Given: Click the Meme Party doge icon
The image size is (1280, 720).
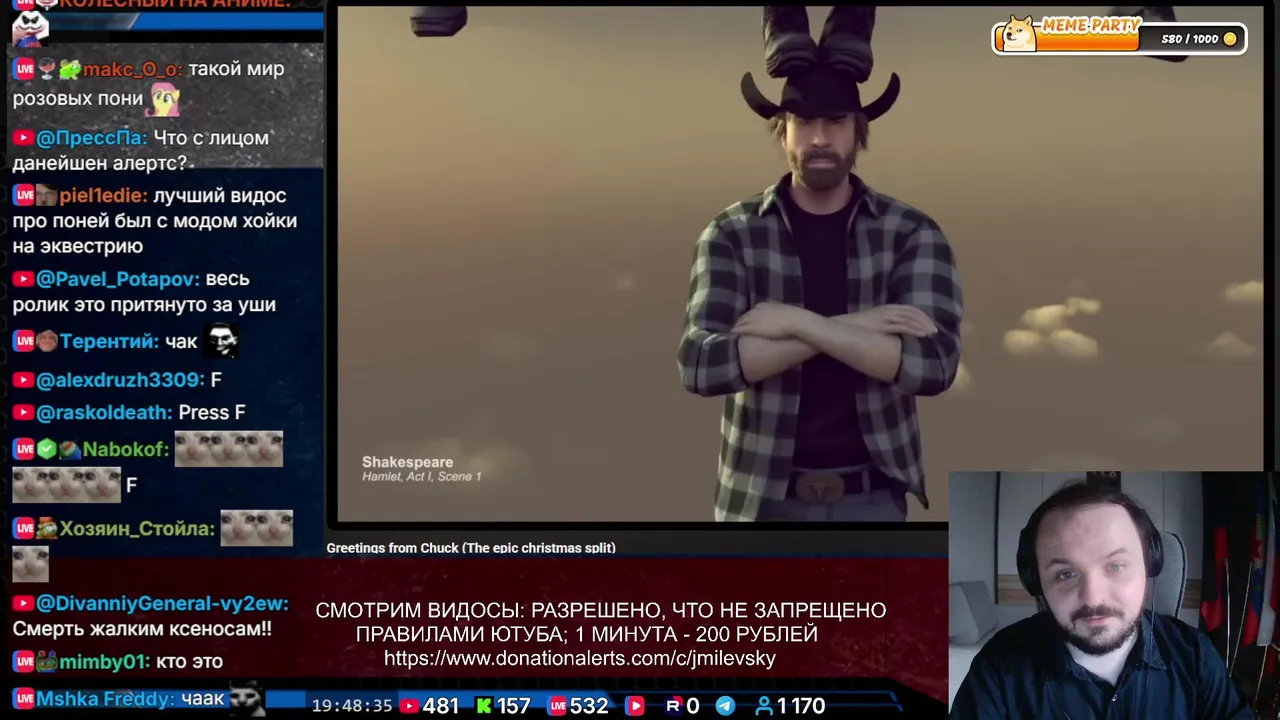Looking at the screenshot, I should (x=1020, y=33).
